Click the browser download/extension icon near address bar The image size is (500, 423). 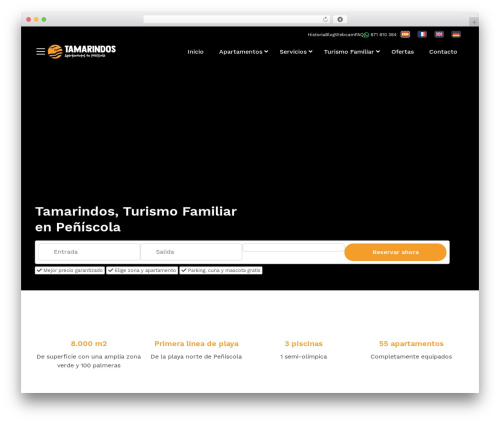click(340, 19)
